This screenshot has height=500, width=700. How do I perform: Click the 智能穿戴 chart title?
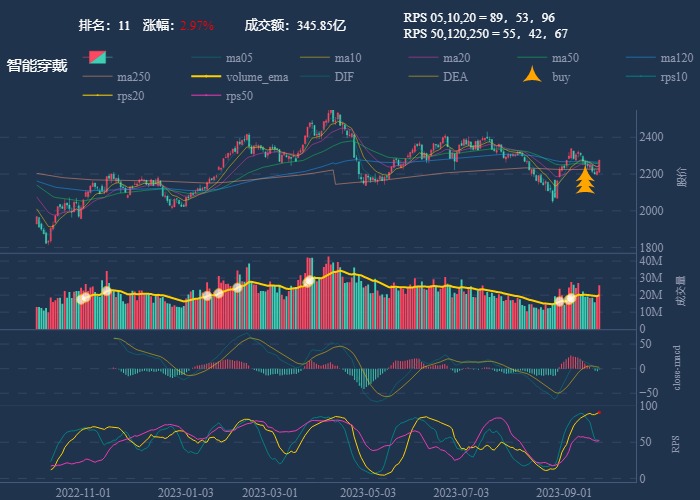click(x=37, y=66)
